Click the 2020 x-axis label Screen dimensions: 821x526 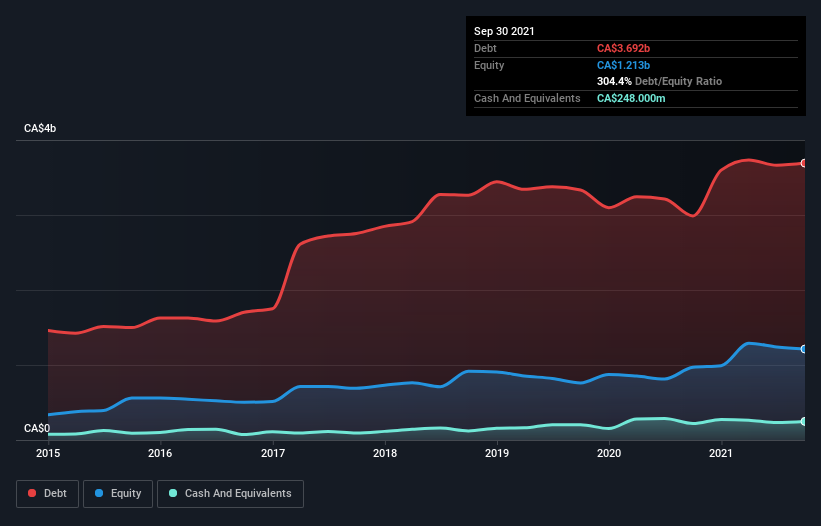coord(609,453)
